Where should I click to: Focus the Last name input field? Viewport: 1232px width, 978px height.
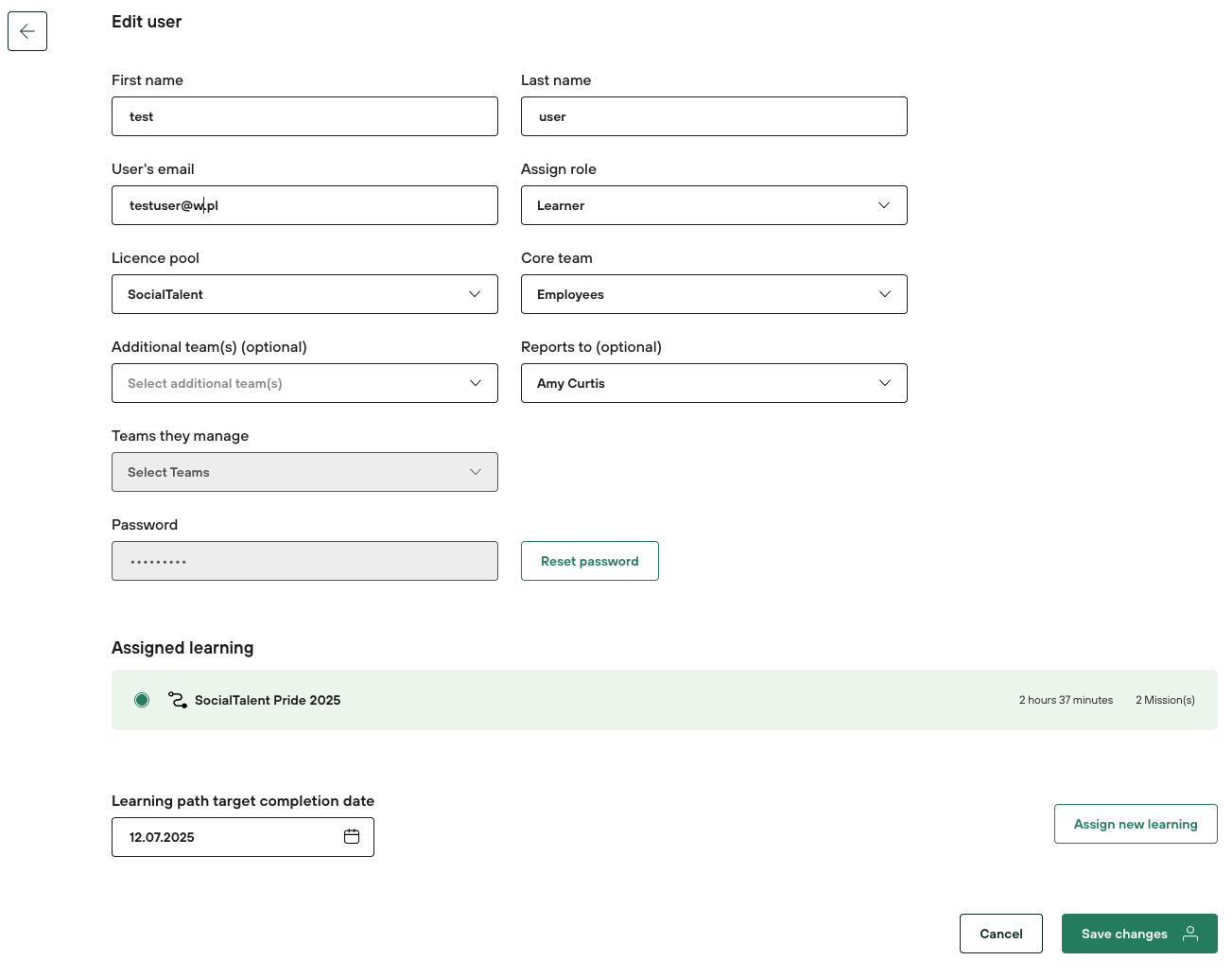[714, 116]
